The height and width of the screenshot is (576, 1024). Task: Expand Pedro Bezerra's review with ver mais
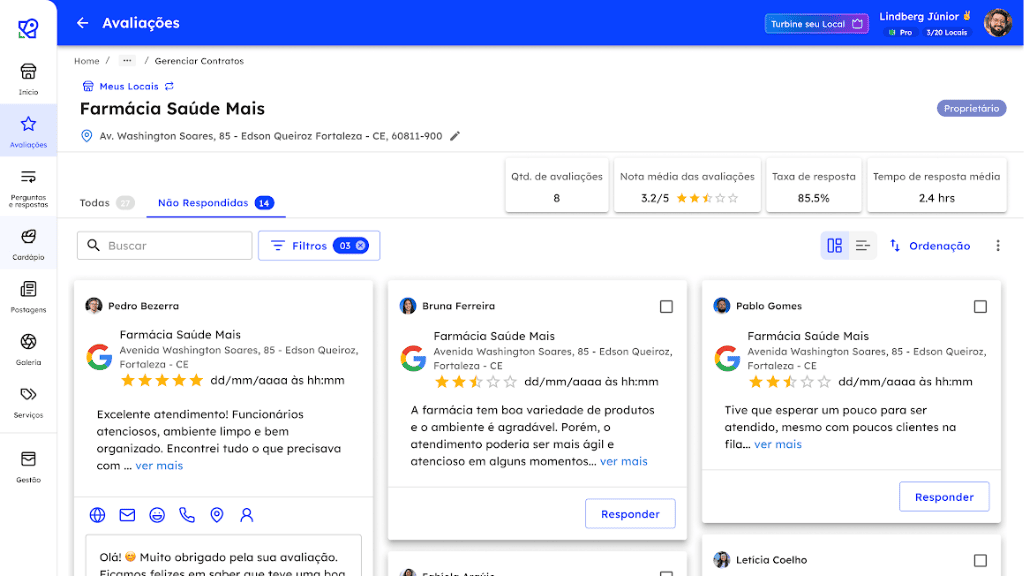(159, 466)
